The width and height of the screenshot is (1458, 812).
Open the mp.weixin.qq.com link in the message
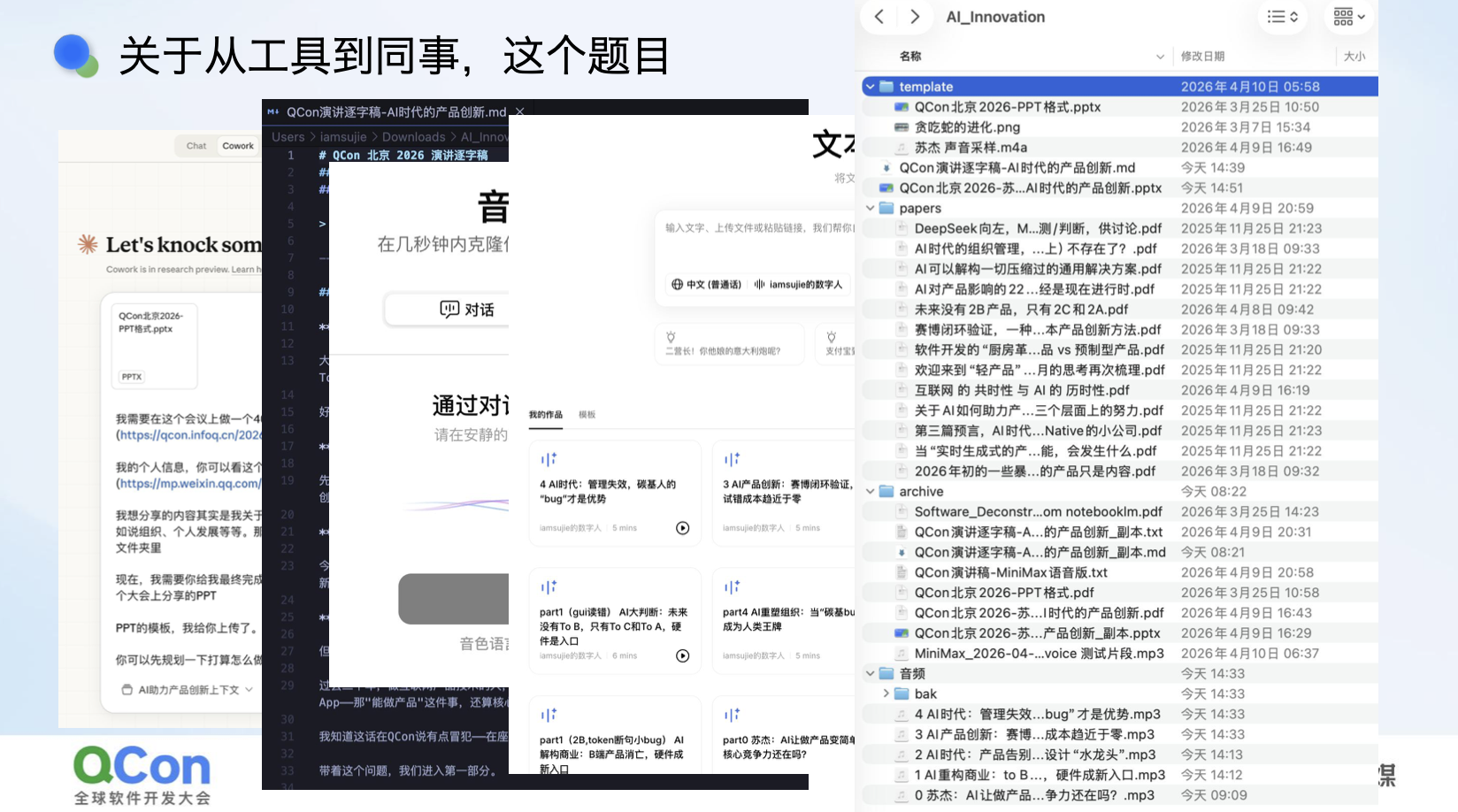(188, 484)
